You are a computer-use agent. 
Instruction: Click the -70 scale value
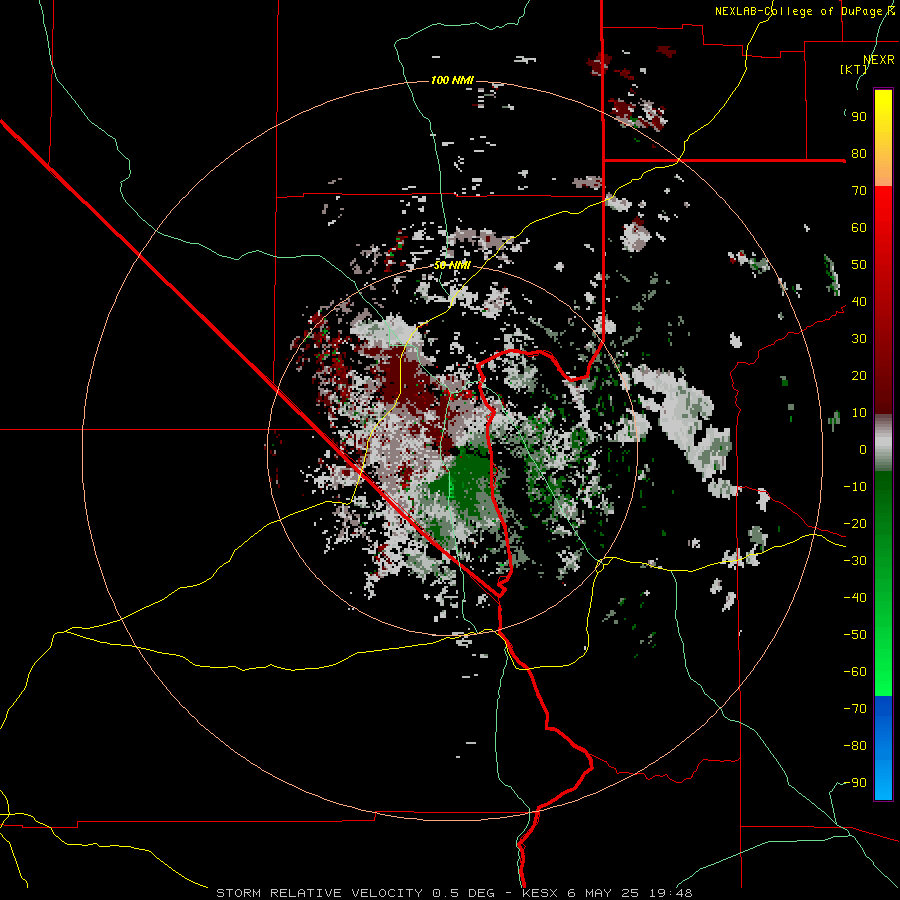point(855,709)
